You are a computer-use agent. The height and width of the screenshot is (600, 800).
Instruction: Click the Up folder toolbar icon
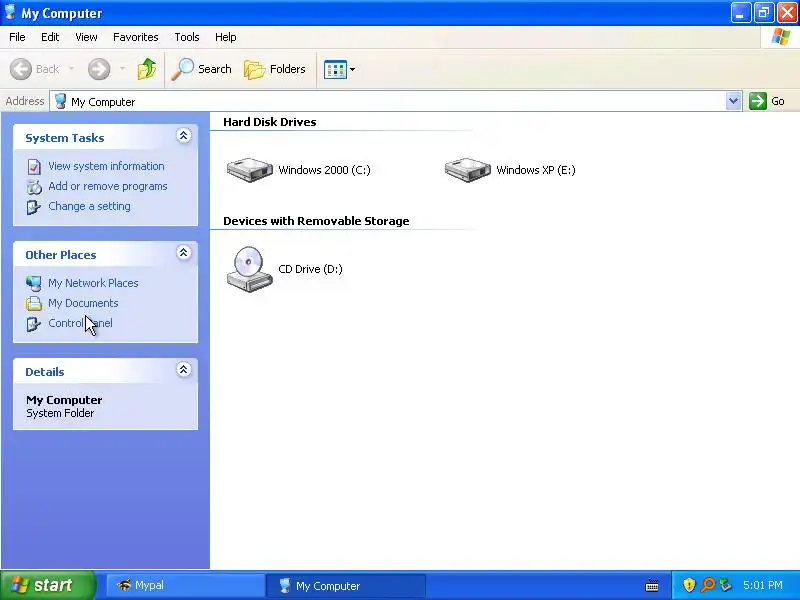pos(147,69)
